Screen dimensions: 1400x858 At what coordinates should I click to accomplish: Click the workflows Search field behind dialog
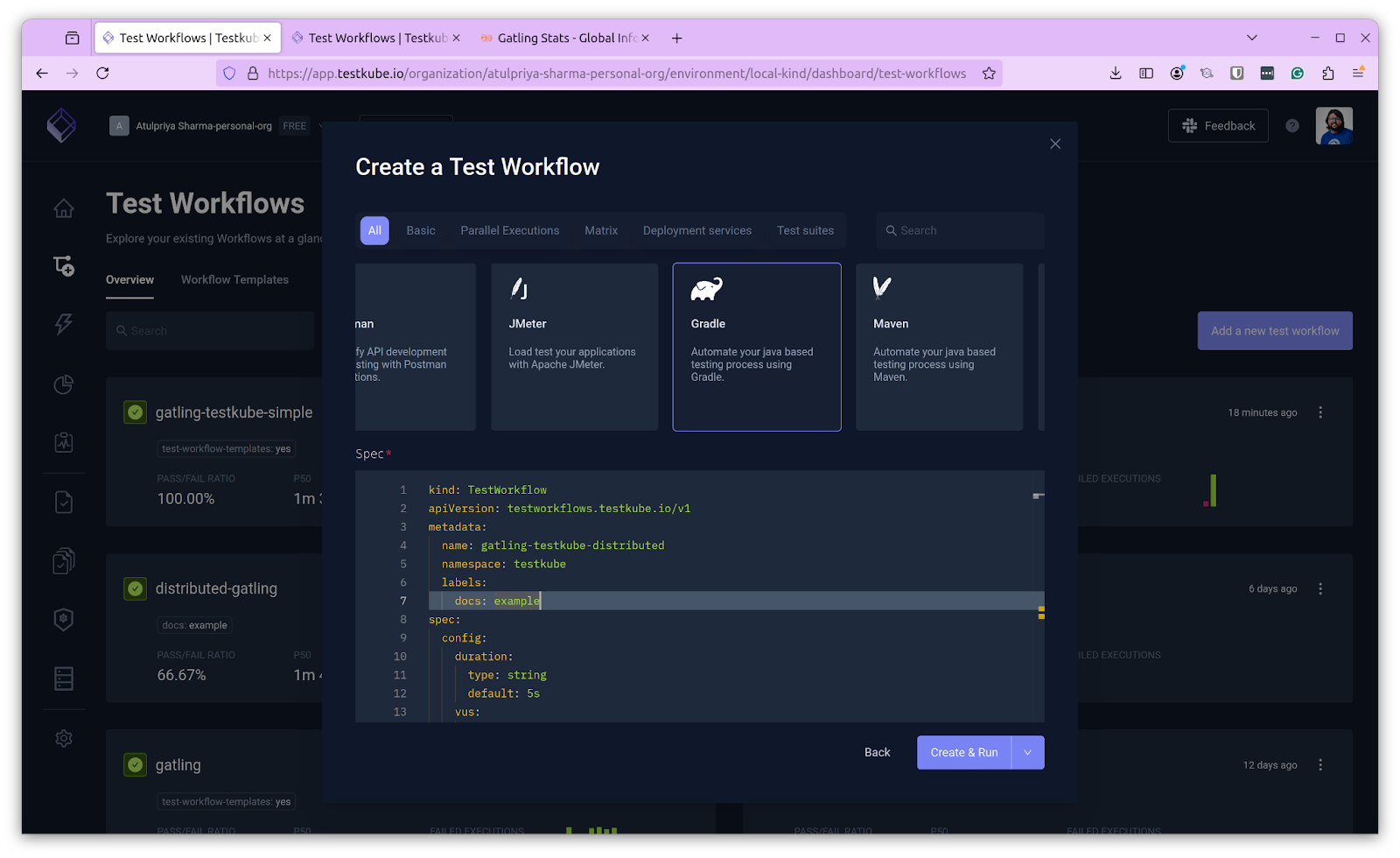210,331
